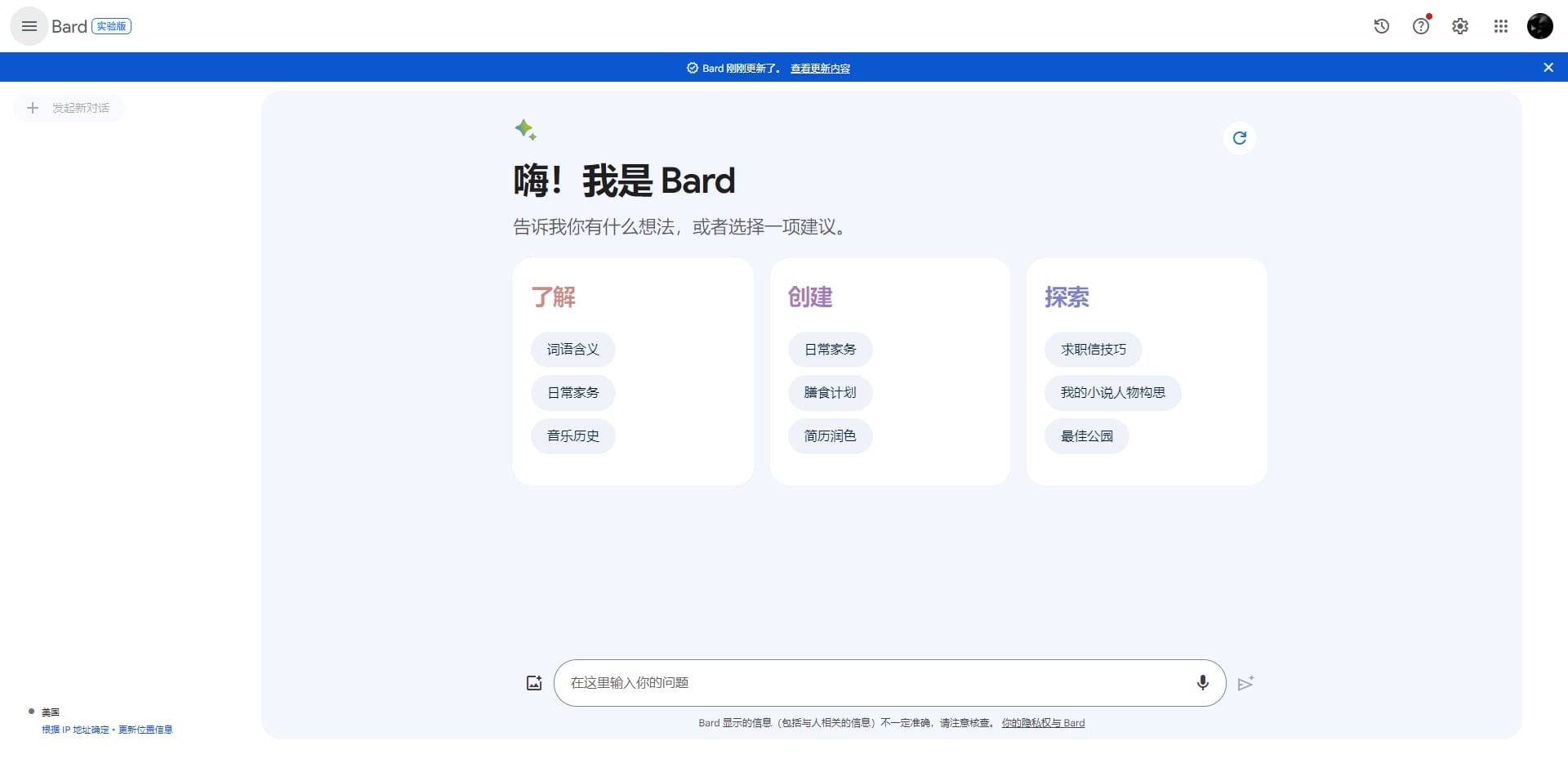Click the 查看更新内容 link
Screen dimensions: 1568x759
point(820,69)
